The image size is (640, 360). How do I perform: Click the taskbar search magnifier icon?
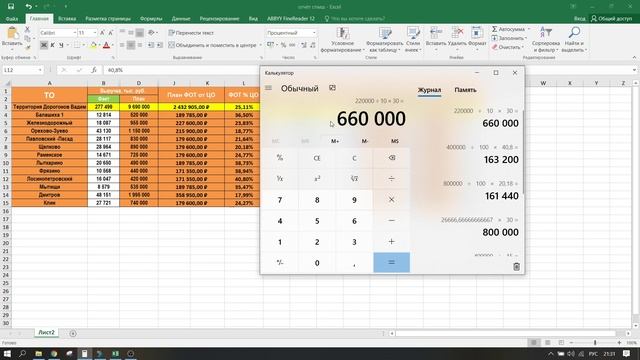tap(23, 353)
